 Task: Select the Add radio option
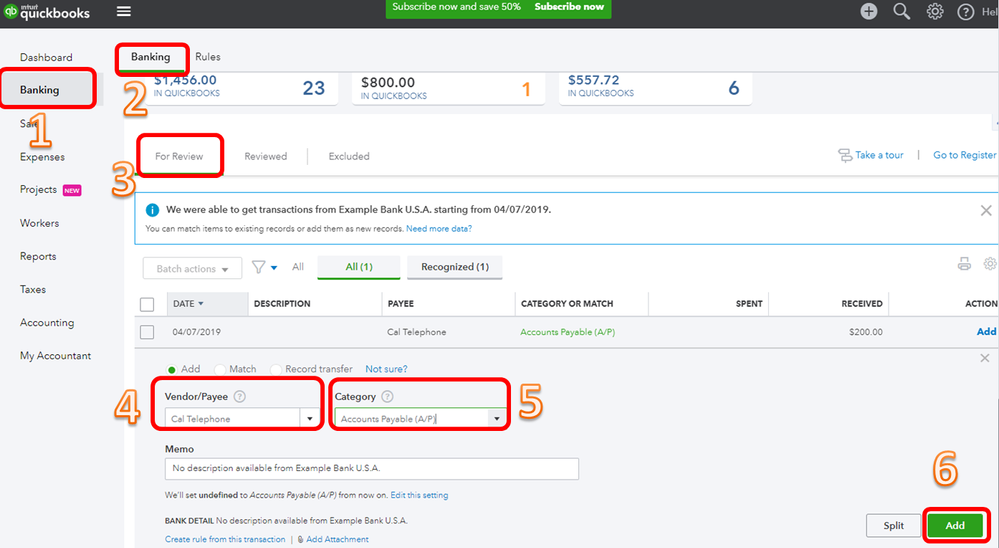171,370
